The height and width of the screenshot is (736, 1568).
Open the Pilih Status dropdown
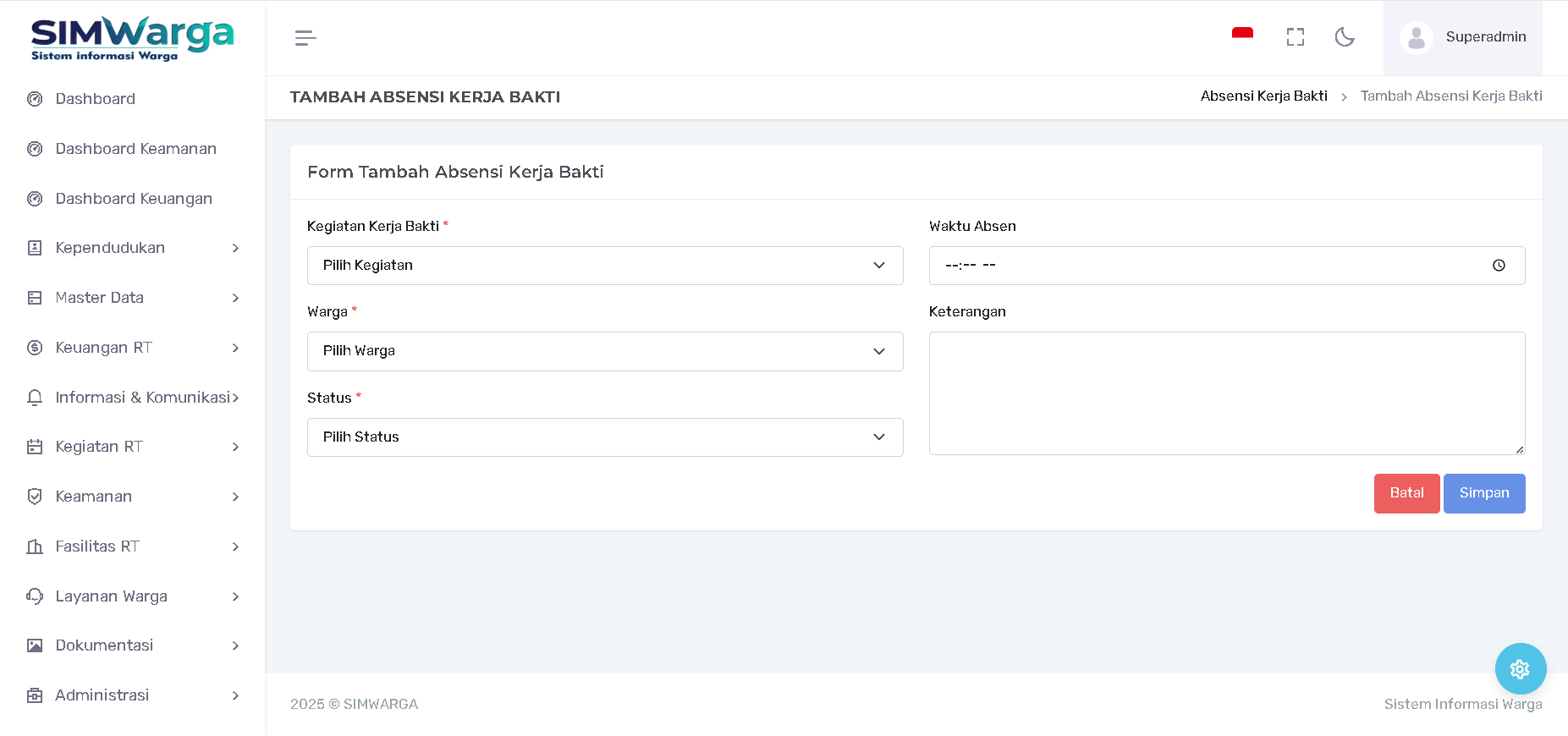(604, 437)
